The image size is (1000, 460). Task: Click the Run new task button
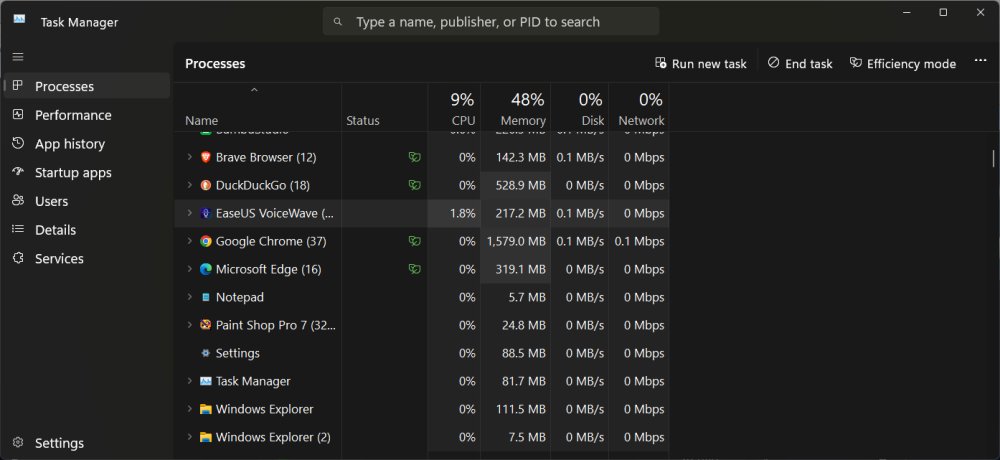(x=700, y=63)
